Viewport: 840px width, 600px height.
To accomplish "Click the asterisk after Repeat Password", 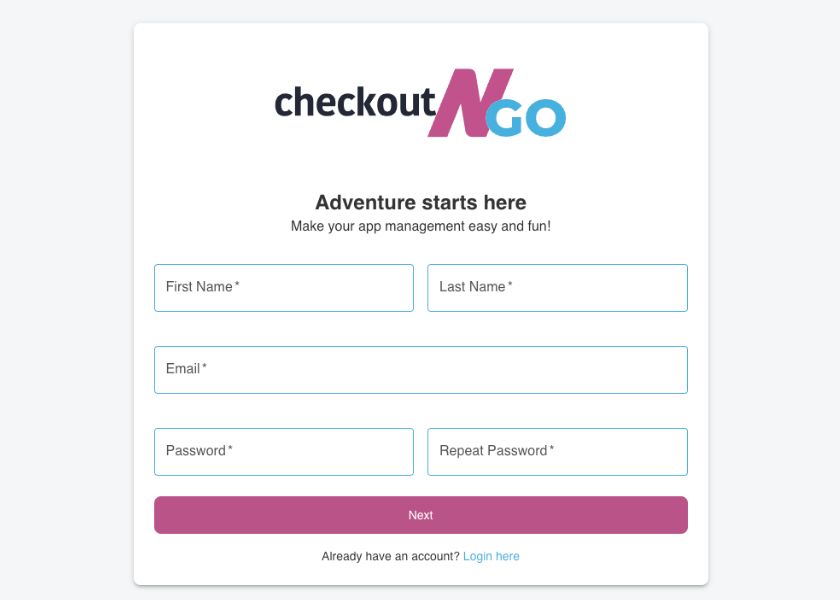I will [551, 450].
